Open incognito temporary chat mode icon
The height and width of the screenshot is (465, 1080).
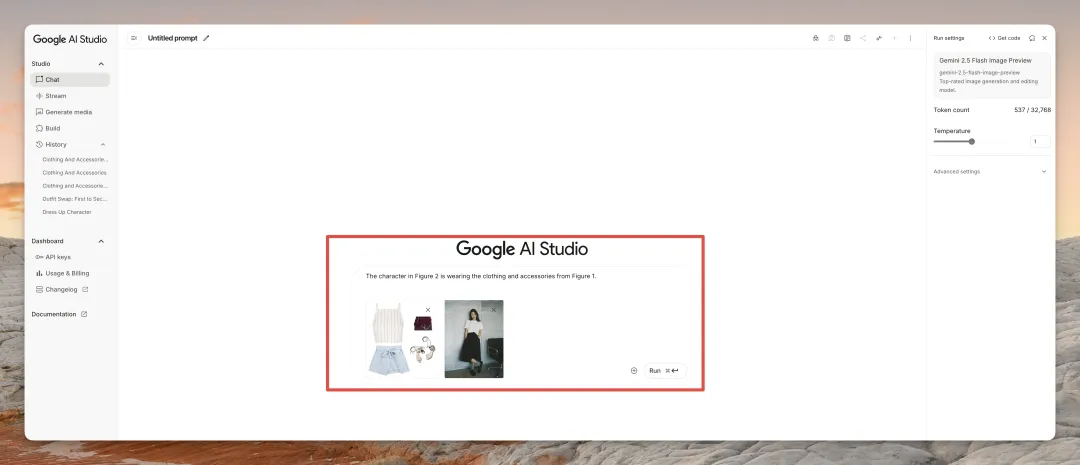[816, 38]
